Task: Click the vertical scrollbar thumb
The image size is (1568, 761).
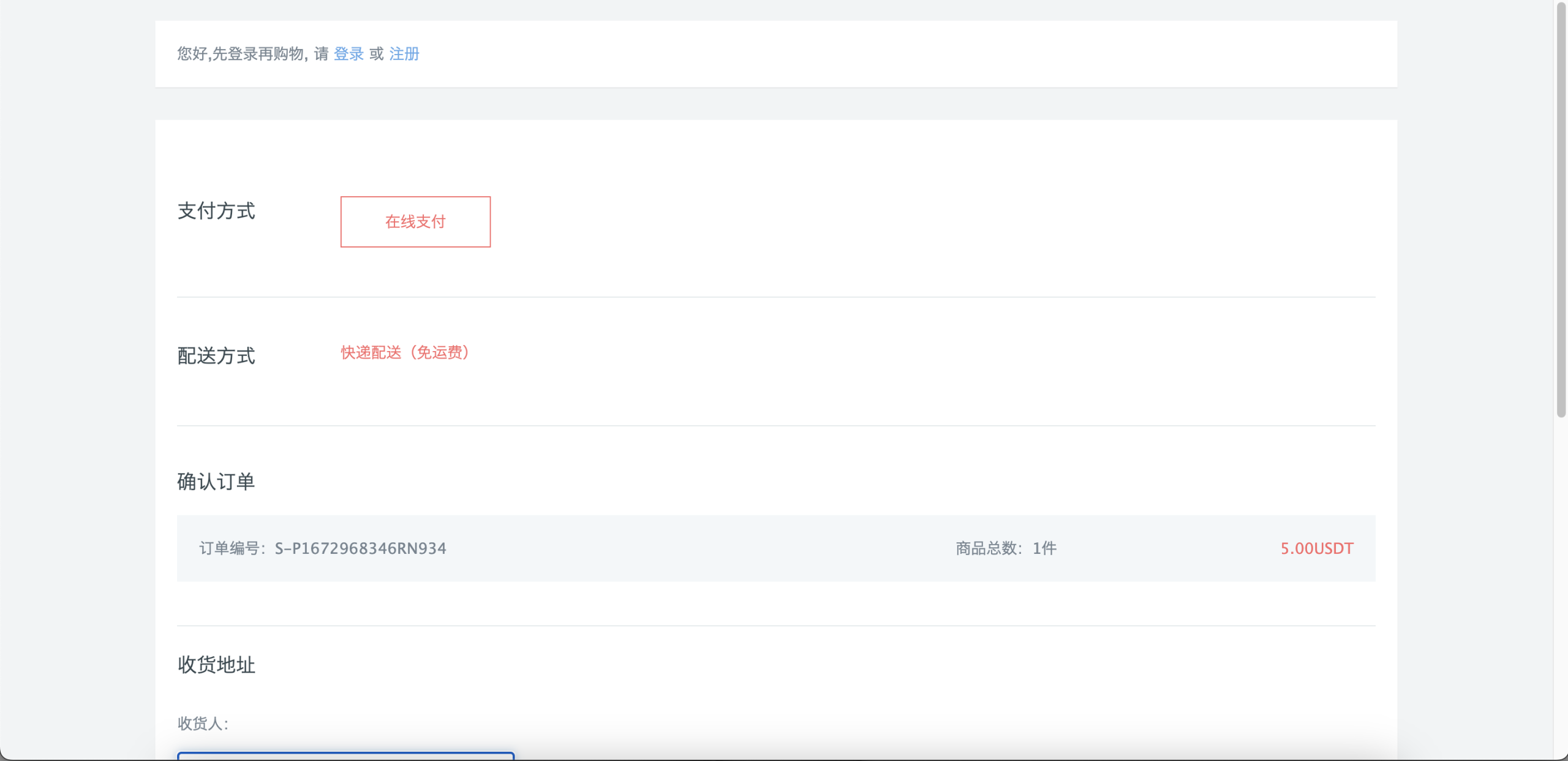Action: pos(1561,208)
